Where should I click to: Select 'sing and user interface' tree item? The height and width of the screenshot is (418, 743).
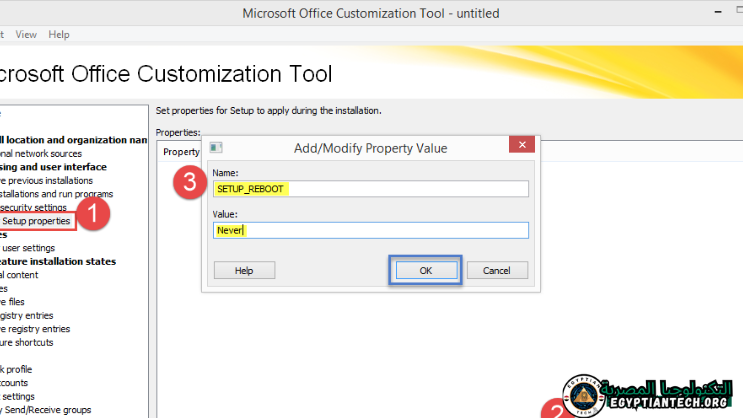click(x=53, y=167)
